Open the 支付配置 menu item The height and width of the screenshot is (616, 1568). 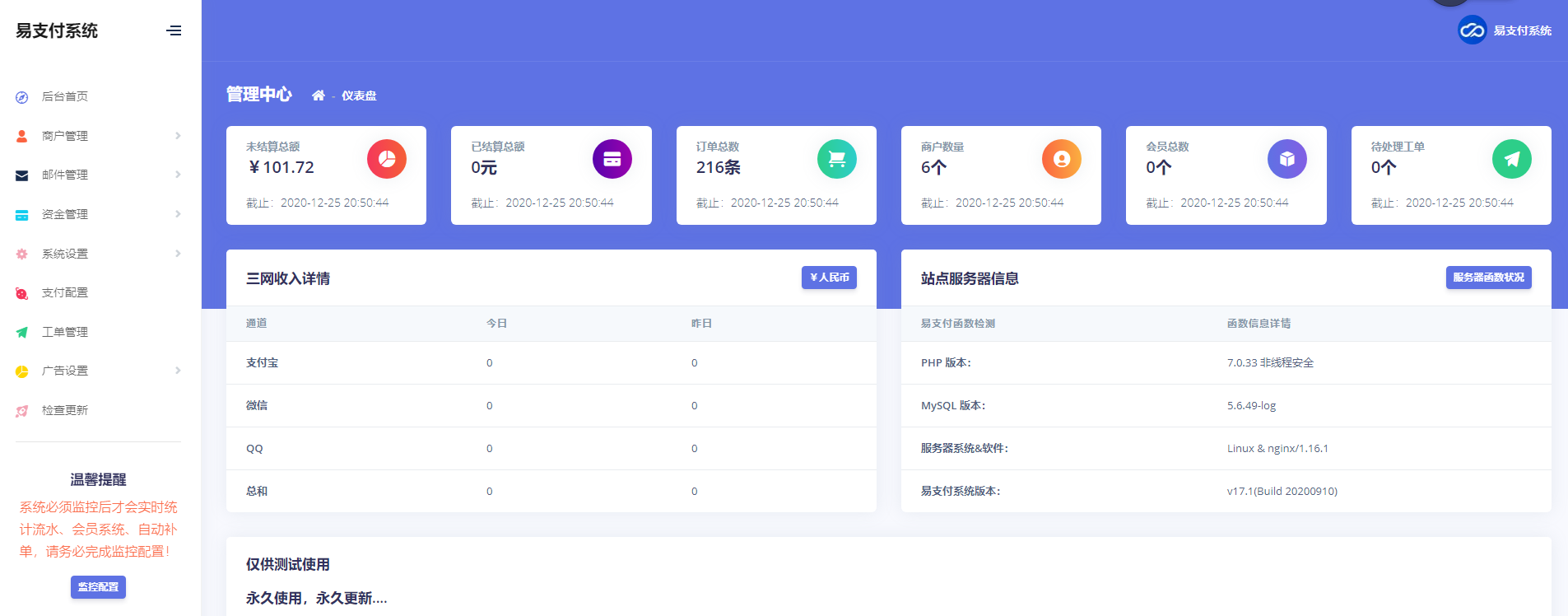pyautogui.click(x=65, y=292)
